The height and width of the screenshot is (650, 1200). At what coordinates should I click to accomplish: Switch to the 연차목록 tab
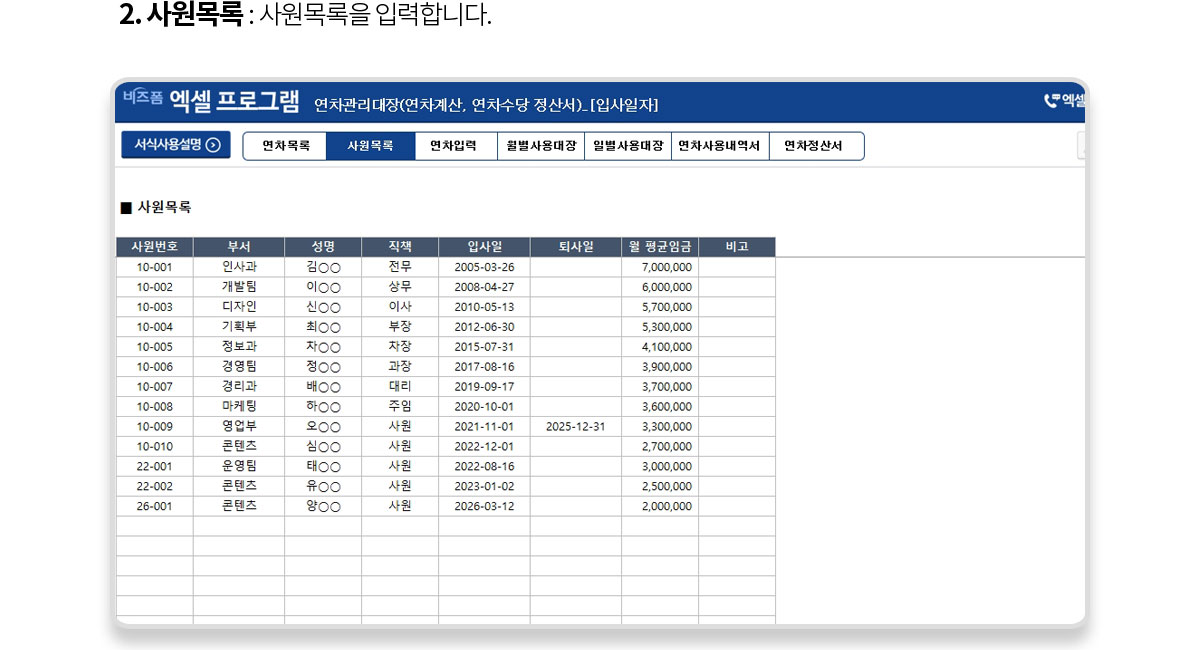(x=286, y=146)
